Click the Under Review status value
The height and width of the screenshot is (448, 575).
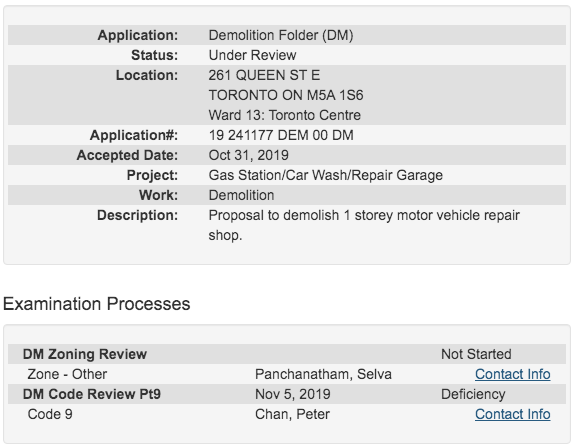click(252, 55)
